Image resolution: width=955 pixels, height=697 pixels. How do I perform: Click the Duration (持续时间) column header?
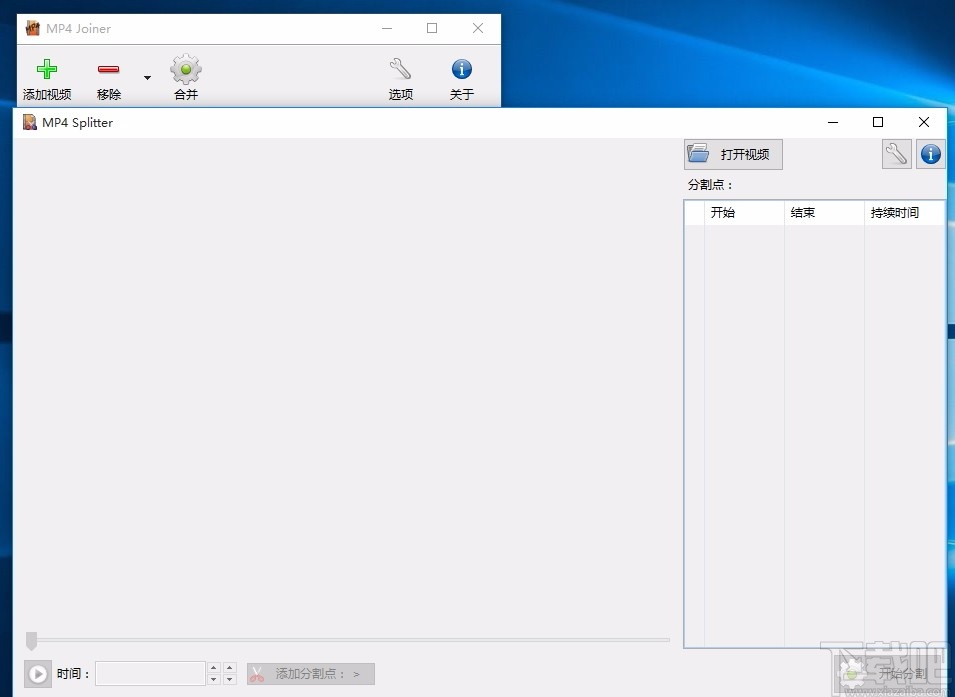[x=904, y=213]
